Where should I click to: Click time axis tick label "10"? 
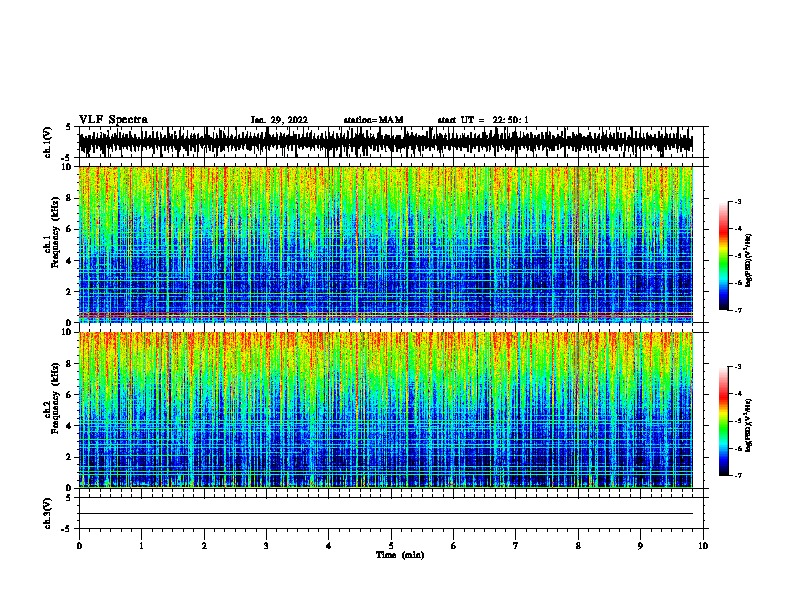tap(703, 546)
